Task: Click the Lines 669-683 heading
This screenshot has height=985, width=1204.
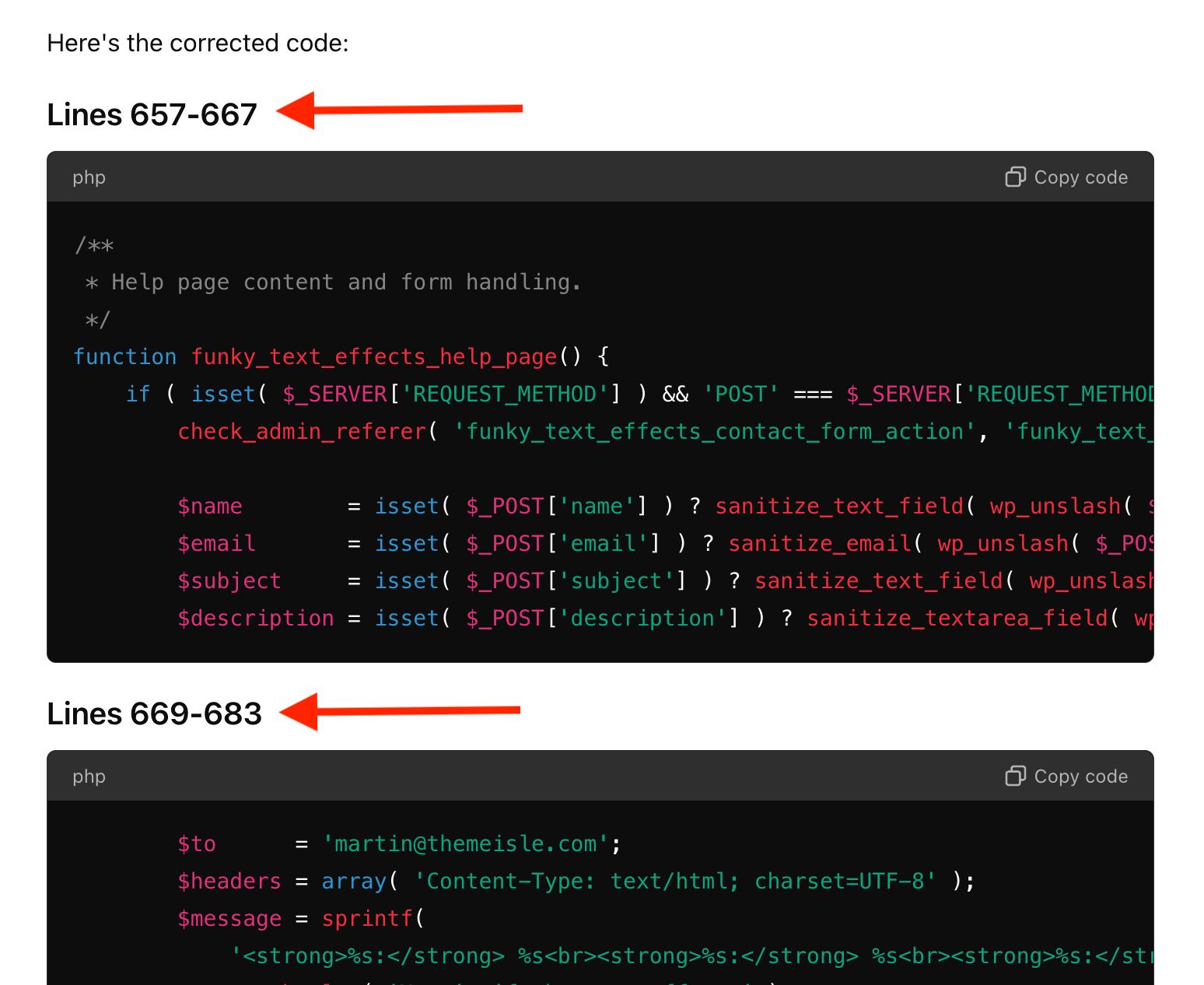Action: pyautogui.click(x=154, y=713)
